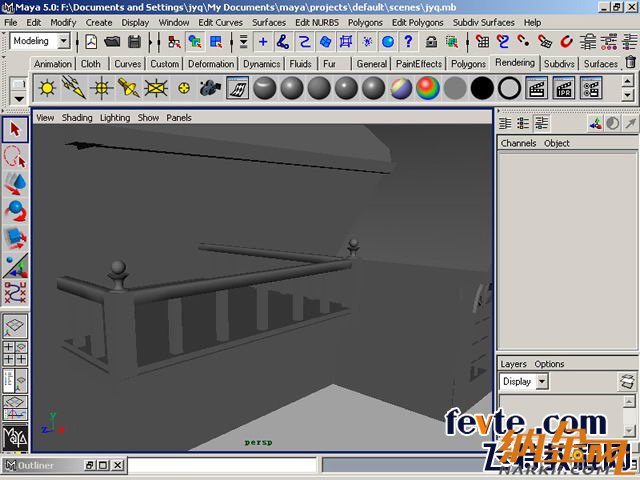The width and height of the screenshot is (640, 480).
Task: Click the Channels menu in Channel Box
Action: click(x=518, y=143)
